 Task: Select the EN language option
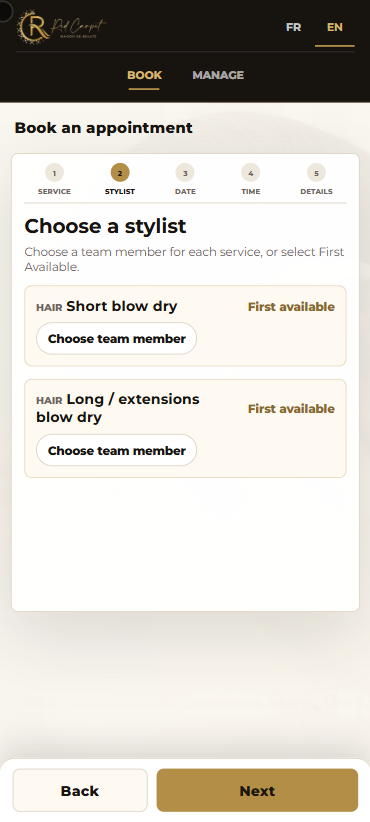point(335,27)
